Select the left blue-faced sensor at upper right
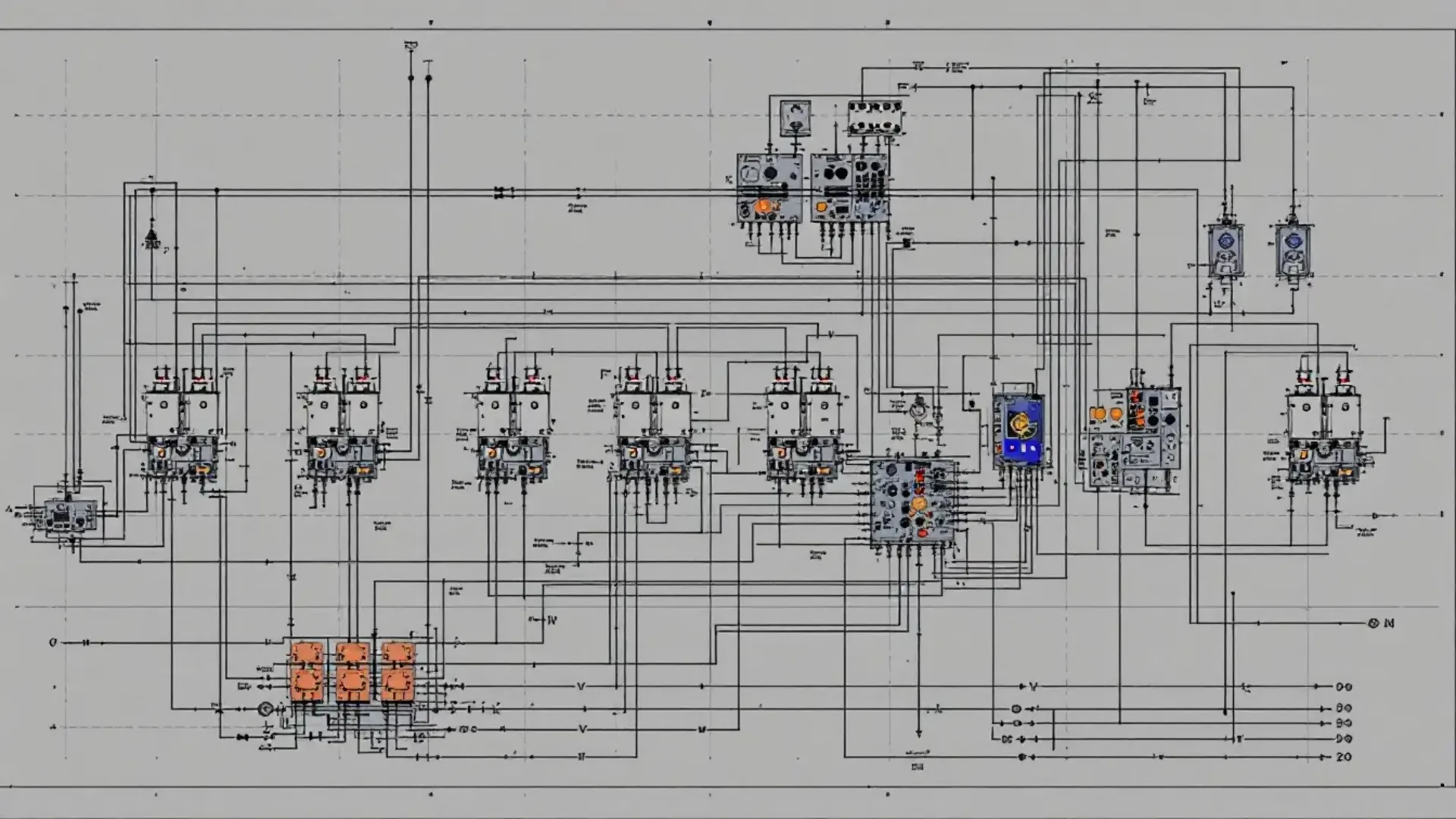This screenshot has height=819, width=1456. [1225, 250]
